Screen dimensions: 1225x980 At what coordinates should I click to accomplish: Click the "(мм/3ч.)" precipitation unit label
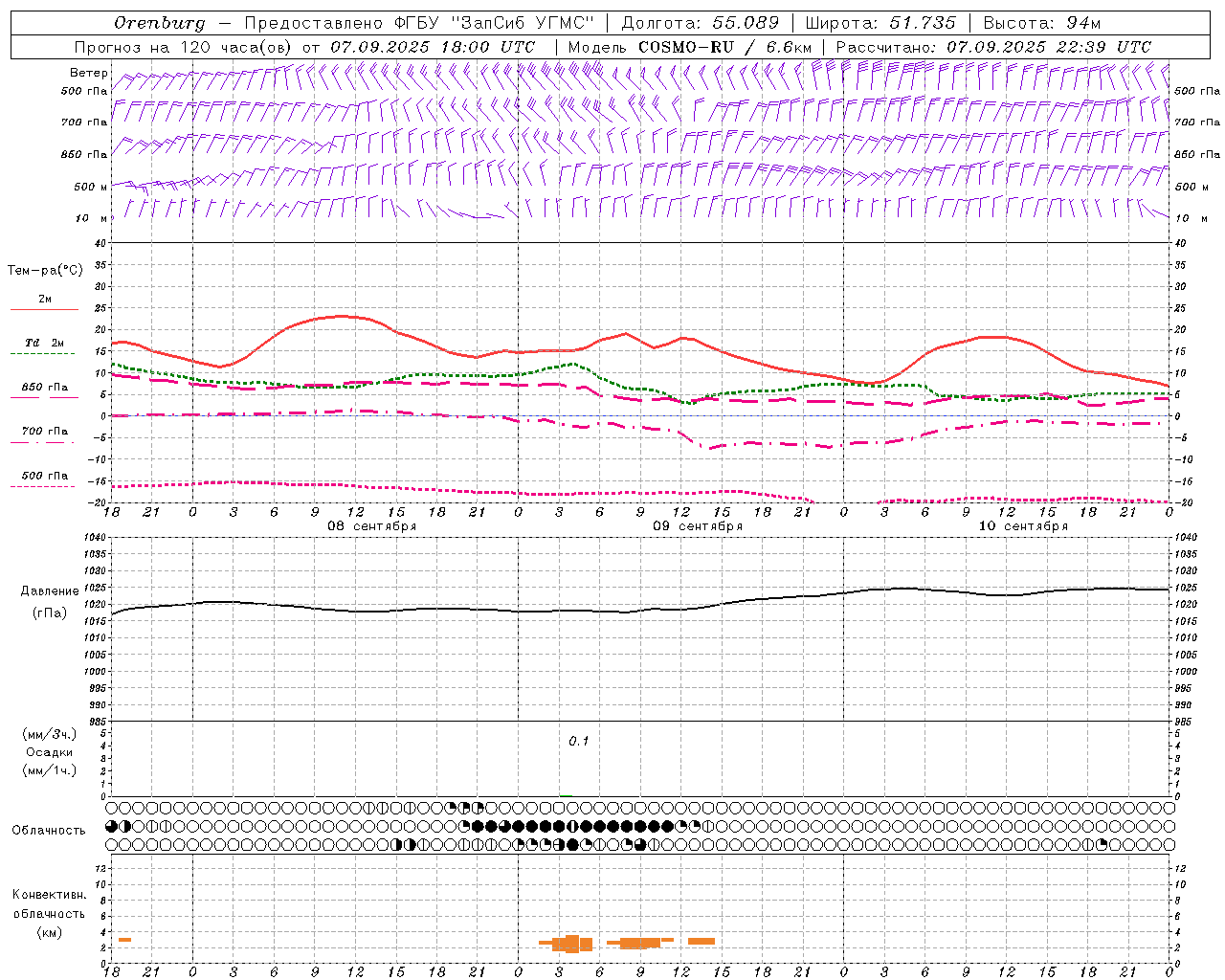(x=50, y=734)
